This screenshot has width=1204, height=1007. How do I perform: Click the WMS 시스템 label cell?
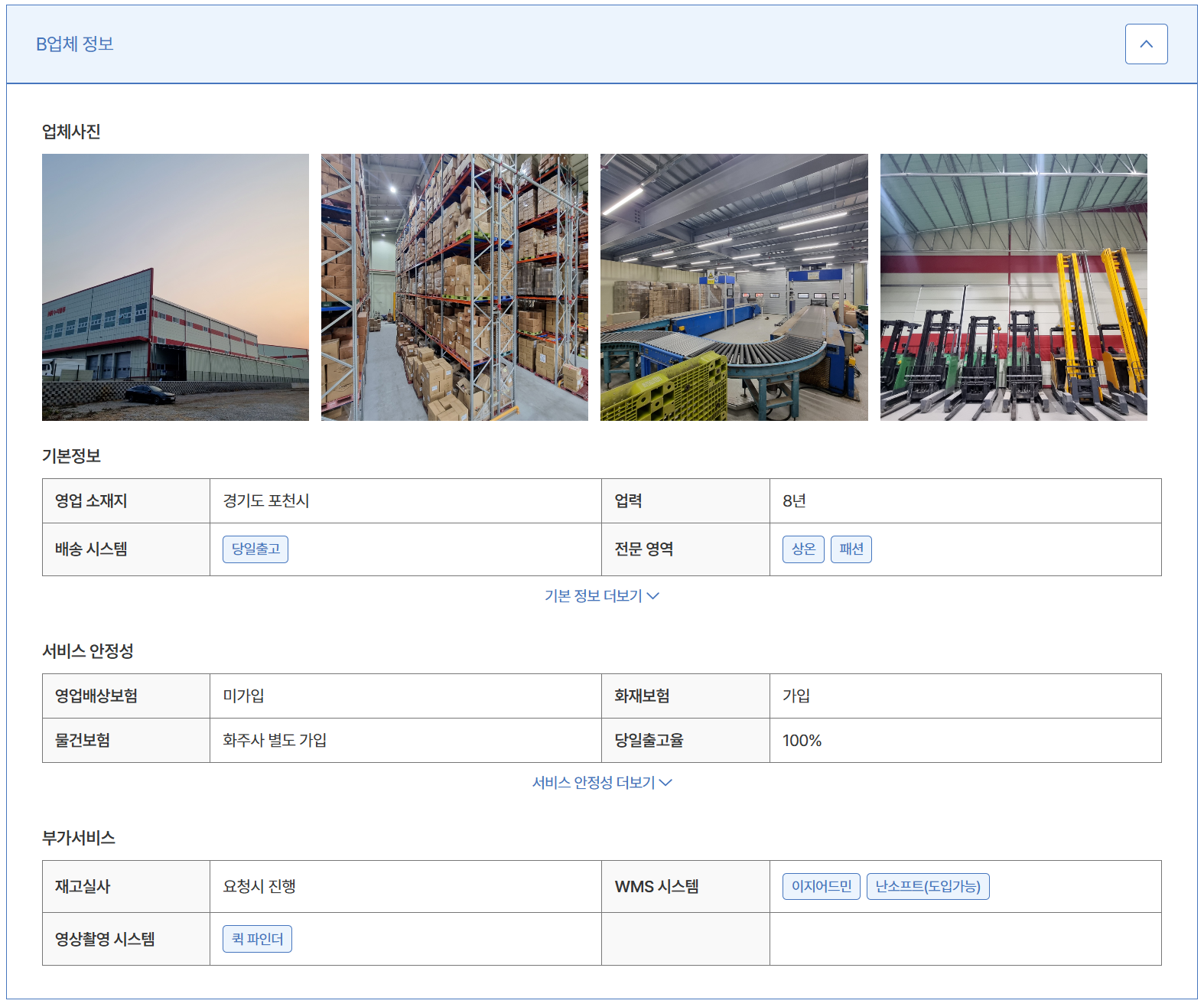click(686, 887)
